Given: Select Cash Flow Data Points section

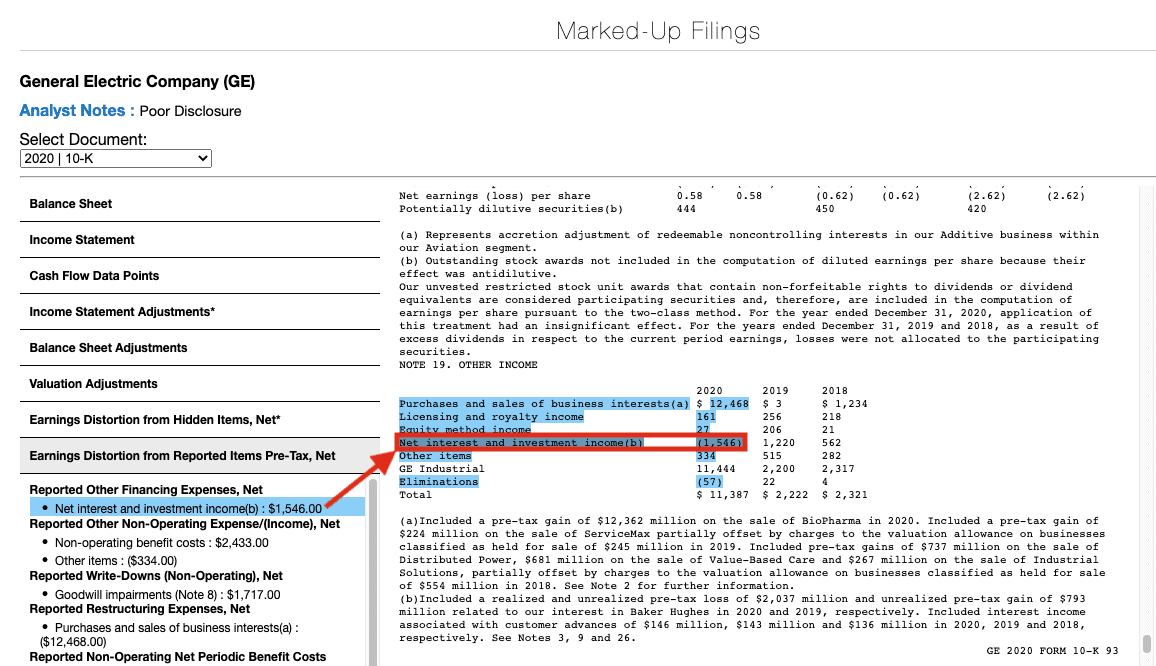Looking at the screenshot, I should 200,276.
